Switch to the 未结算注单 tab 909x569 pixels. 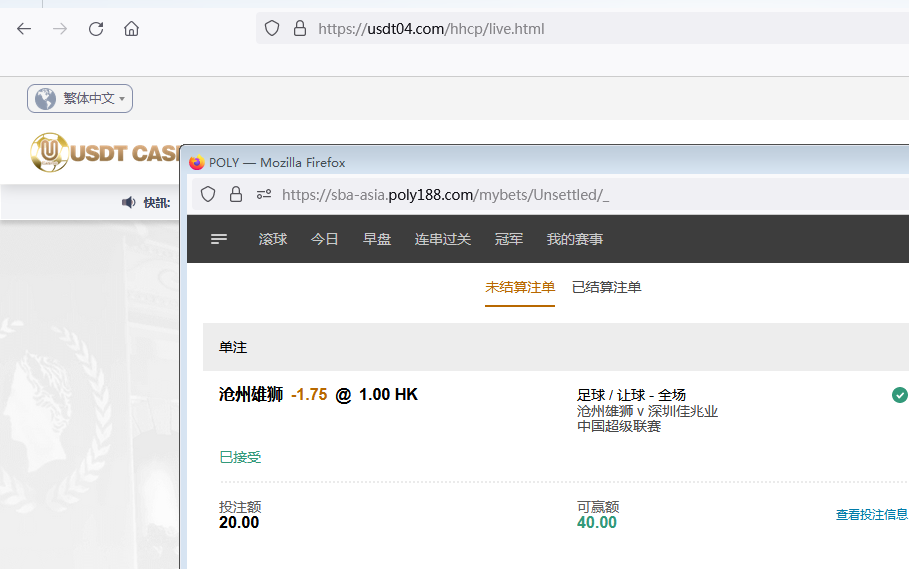click(520, 287)
